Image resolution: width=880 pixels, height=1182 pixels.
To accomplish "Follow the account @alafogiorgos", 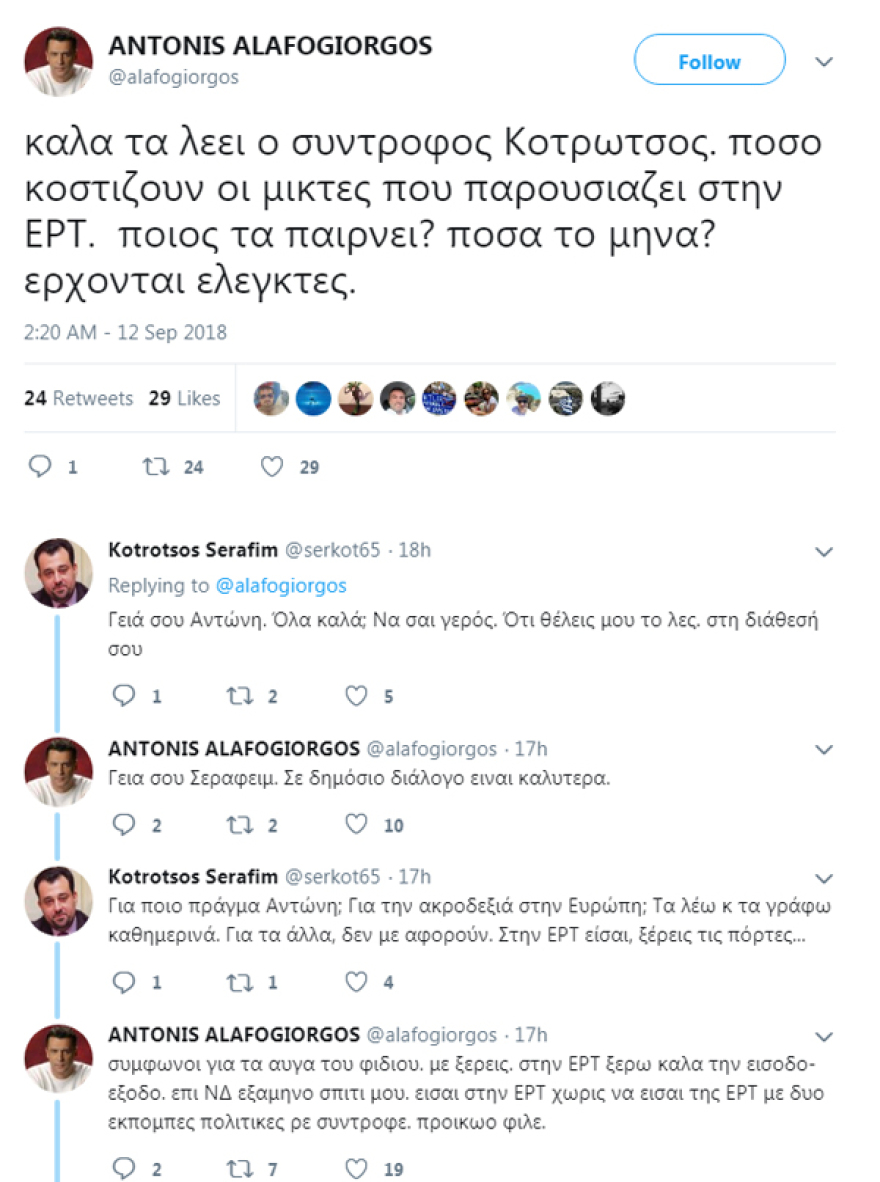I will click(x=709, y=61).
